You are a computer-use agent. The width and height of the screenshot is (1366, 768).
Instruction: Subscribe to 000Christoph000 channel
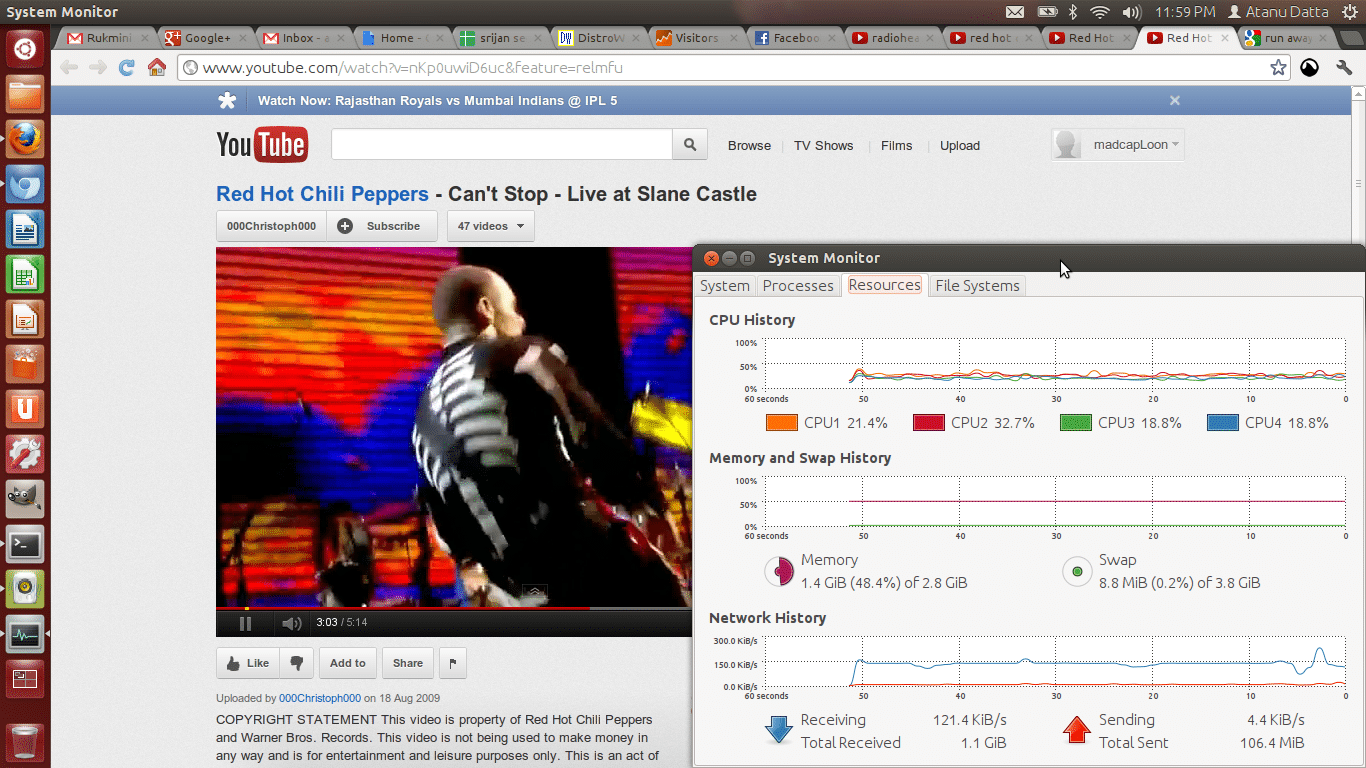pyautogui.click(x=381, y=226)
